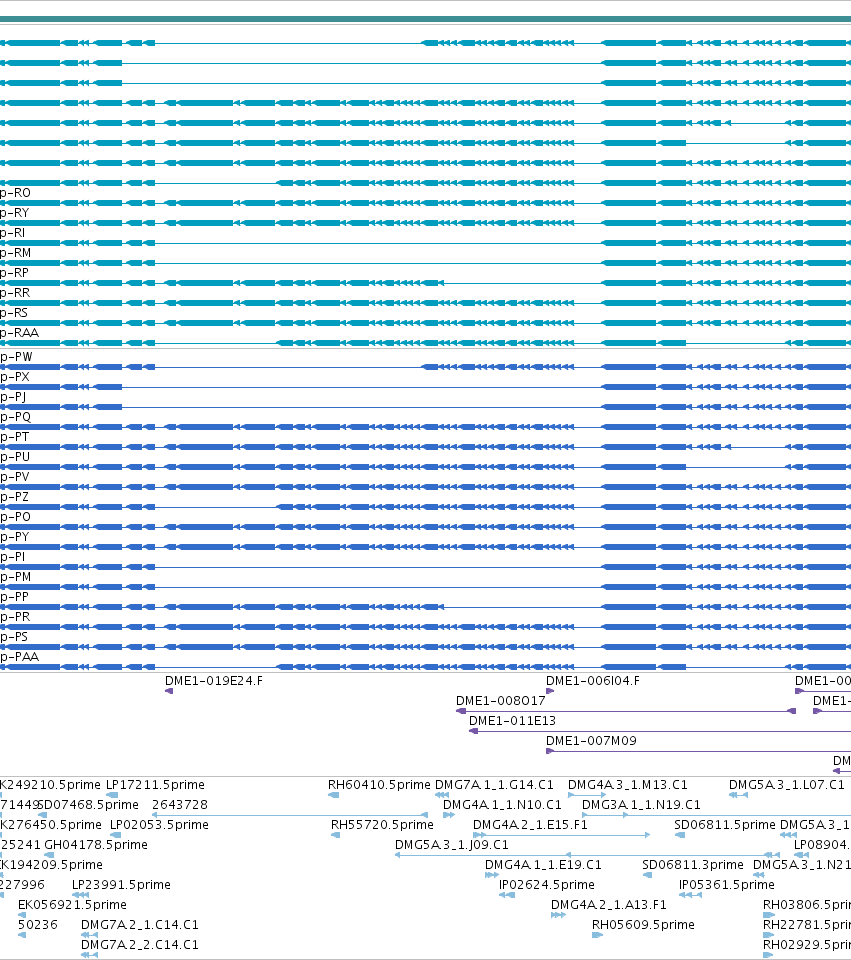Click the p-RS transcript label
This screenshot has height=960, width=851.
pos(14,313)
